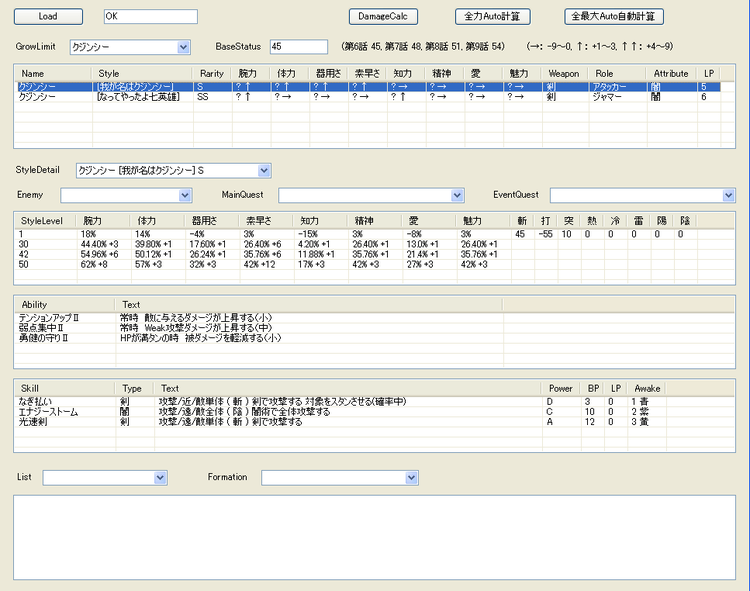Screen dimensions: 750x591
Task: Click the 全最大Auto自動計算 button
Action: click(614, 17)
